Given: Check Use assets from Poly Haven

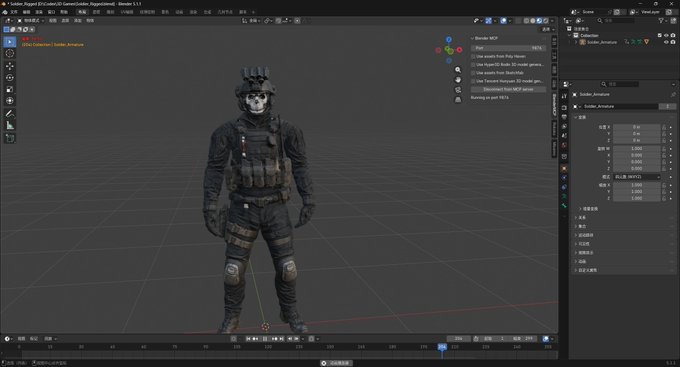Looking at the screenshot, I should pos(473,56).
